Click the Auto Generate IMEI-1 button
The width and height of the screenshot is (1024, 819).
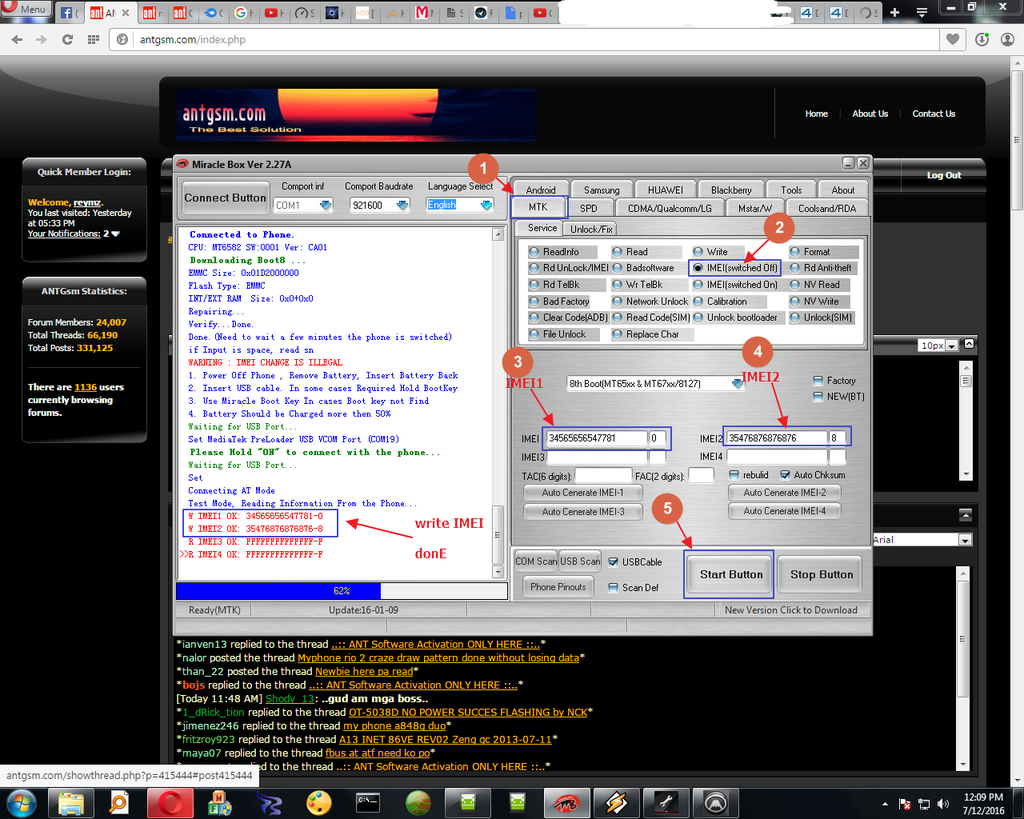(582, 492)
